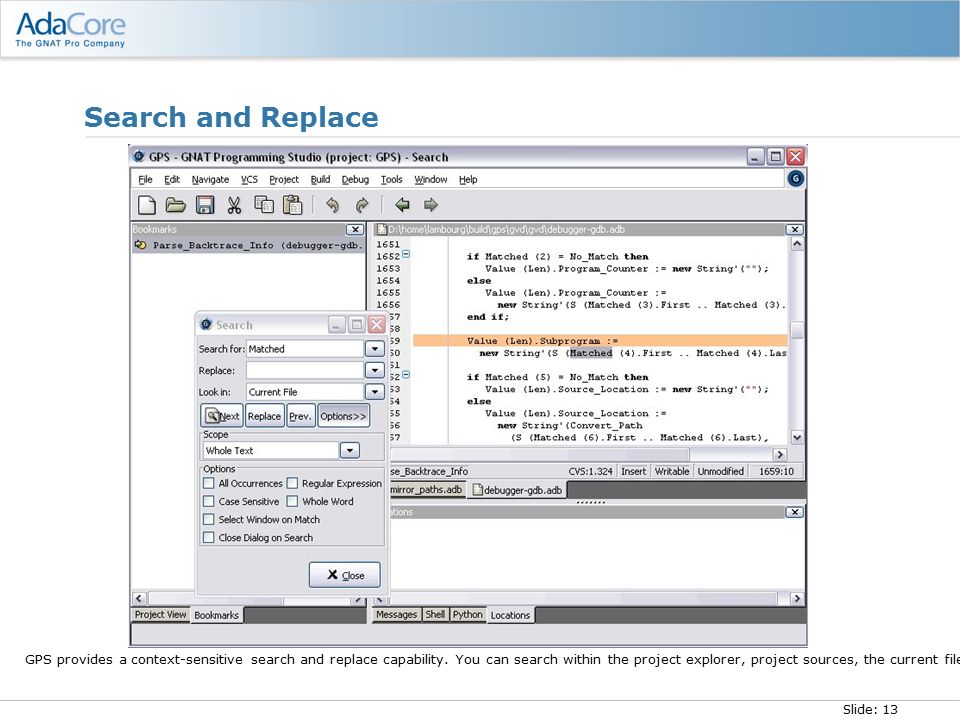Screen dimensions: 960x720
Task: Switch to the Shell tab
Action: tap(435, 615)
